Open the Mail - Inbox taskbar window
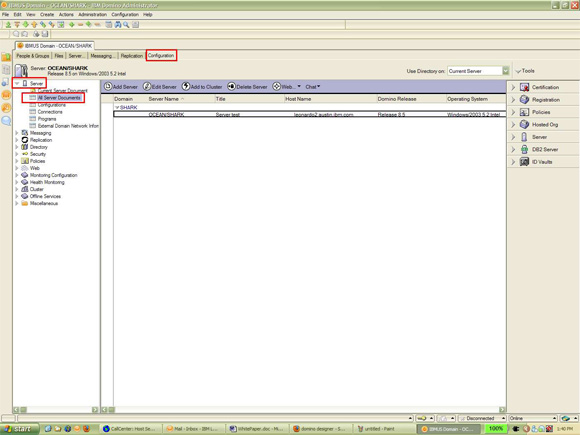580x435 pixels. pos(192,429)
